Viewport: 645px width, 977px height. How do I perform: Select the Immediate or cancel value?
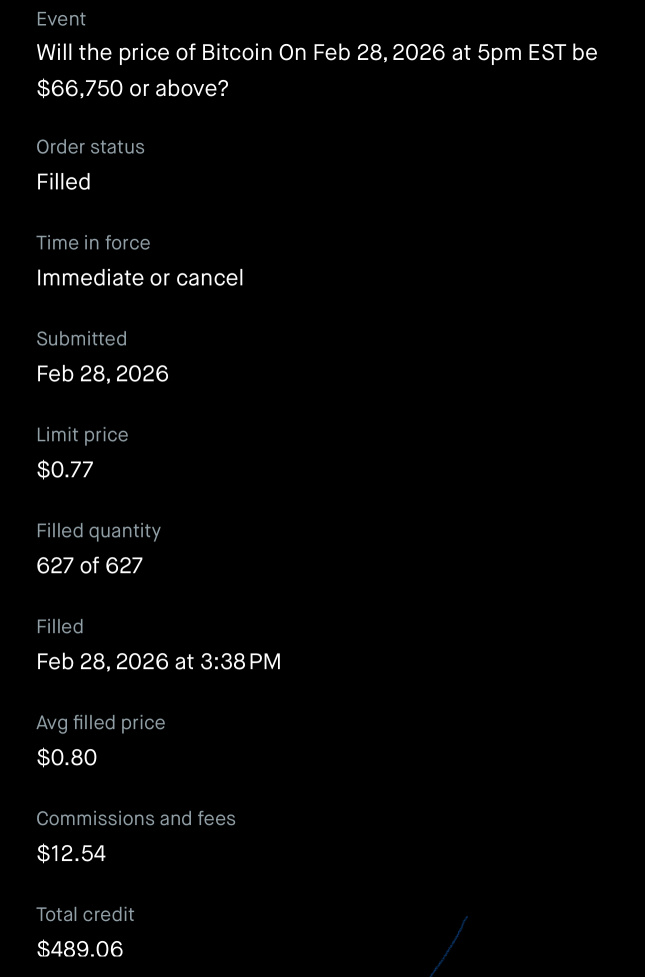140,278
